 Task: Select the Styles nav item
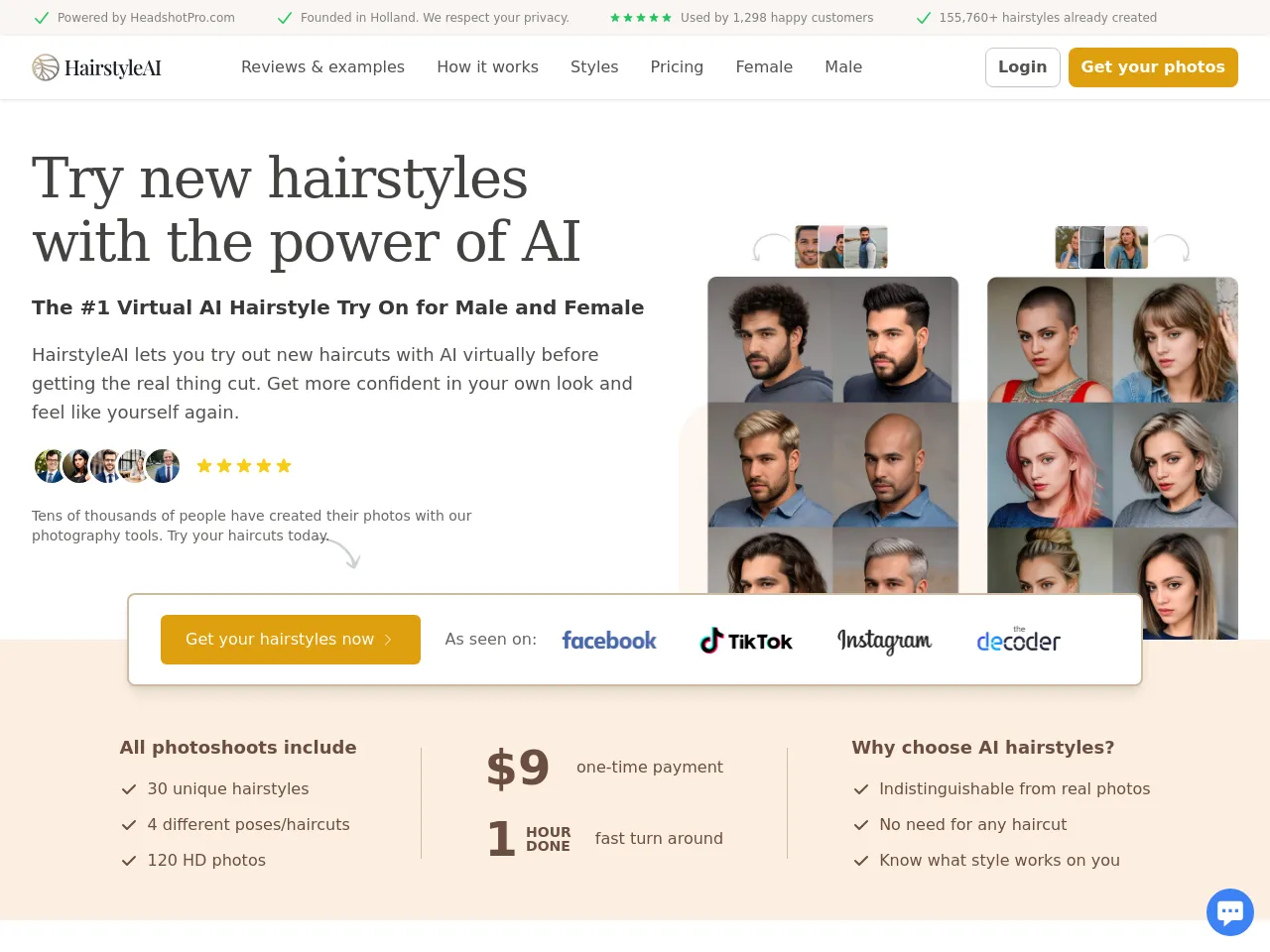tap(594, 67)
